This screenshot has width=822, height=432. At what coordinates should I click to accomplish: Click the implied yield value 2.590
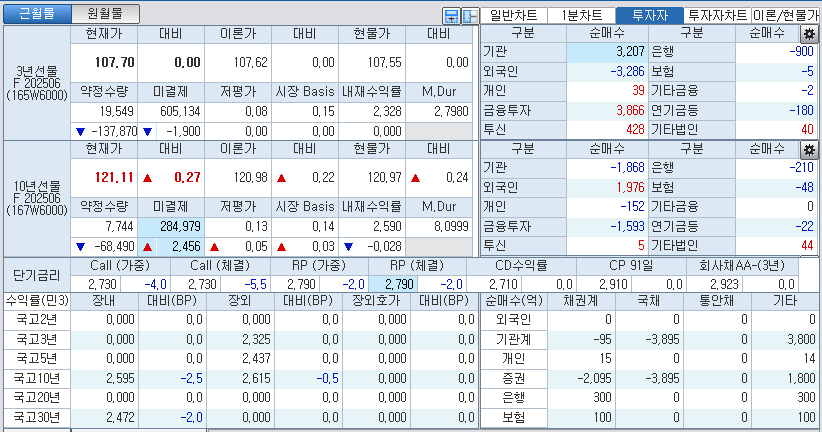[x=387, y=226]
